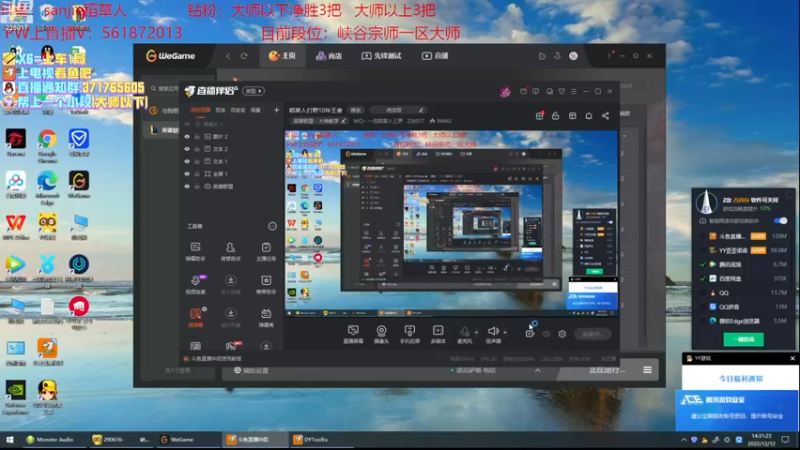
Task: Hide the 文本 1 layer
Action: pyautogui.click(x=187, y=161)
